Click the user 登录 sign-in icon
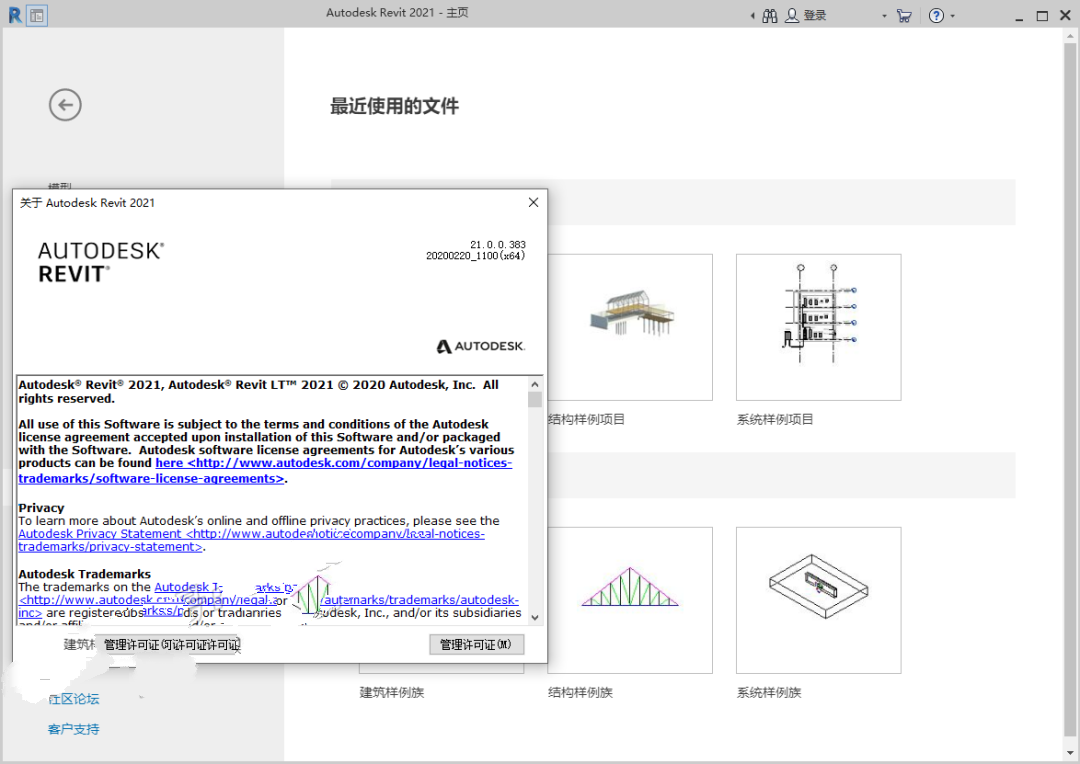This screenshot has width=1080, height=764. click(805, 15)
